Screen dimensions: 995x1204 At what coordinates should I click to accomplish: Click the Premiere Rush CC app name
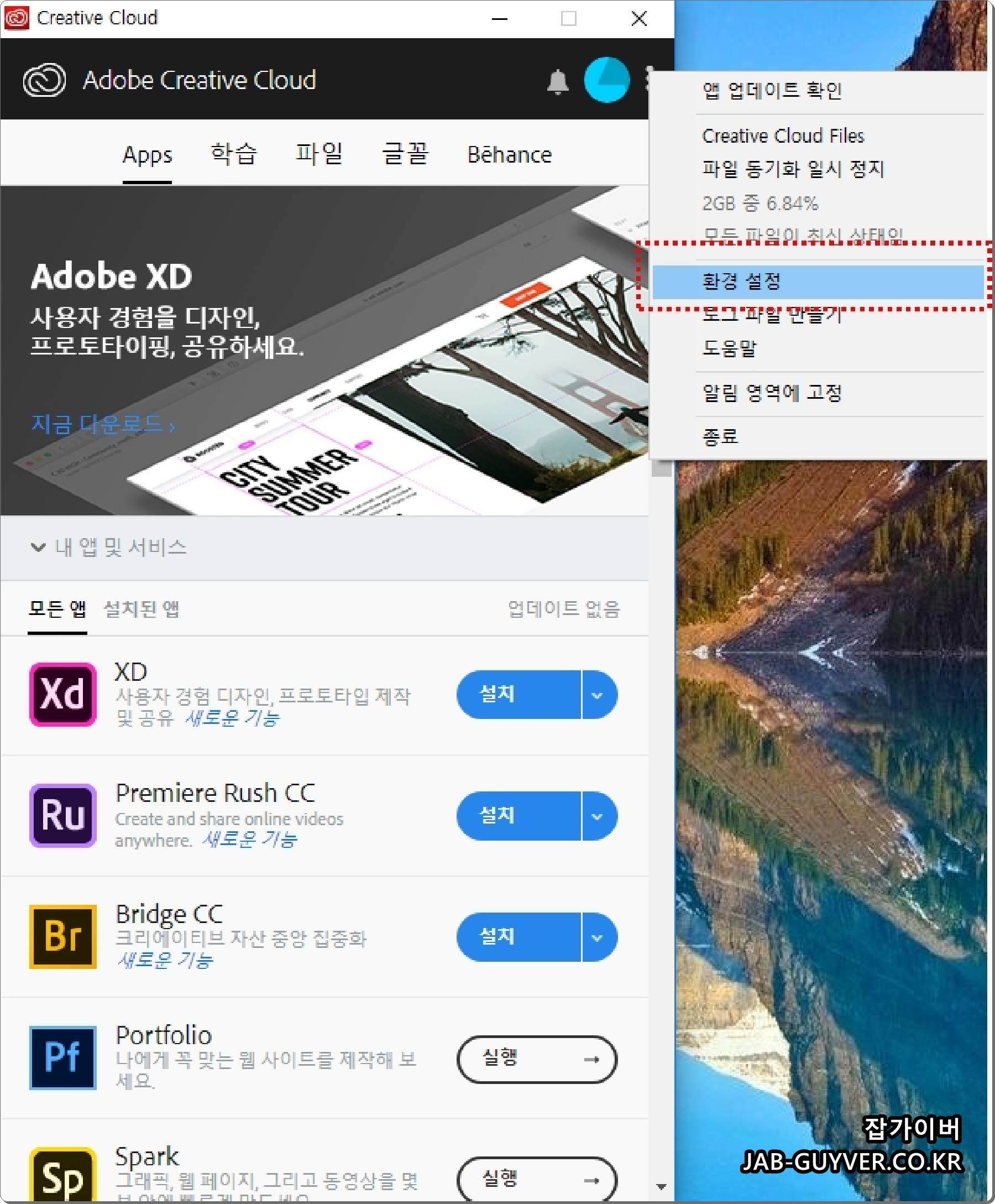pos(216,794)
